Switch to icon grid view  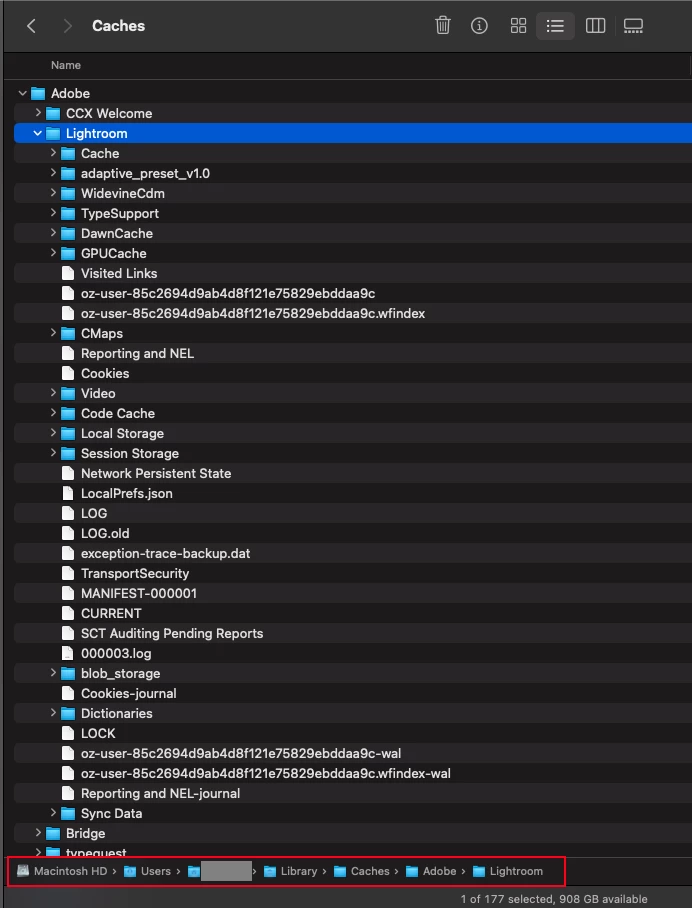click(518, 25)
